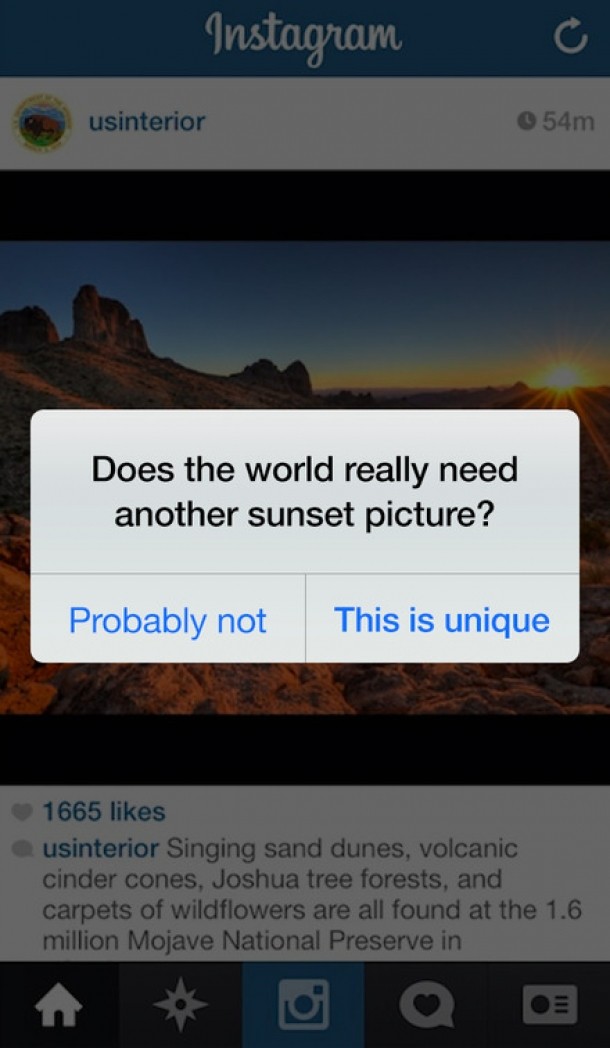610x1048 pixels.
Task: Tap the Instagram logo title
Action: click(304, 37)
